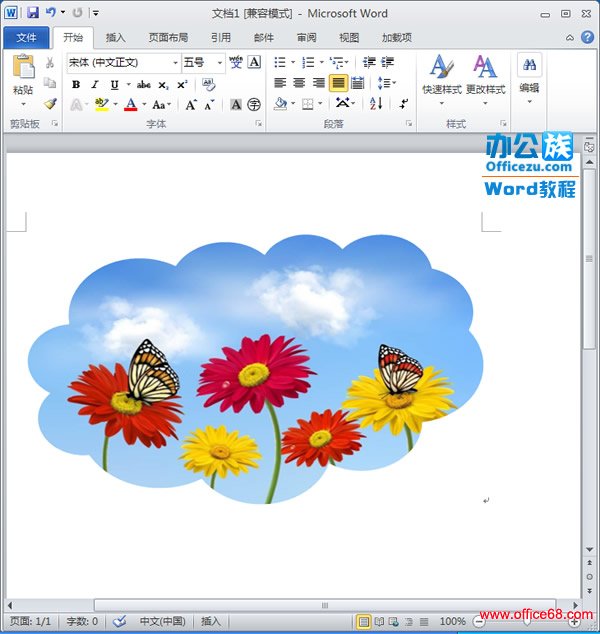The image size is (600, 634).
Task: Grow the font size
Action: (x=191, y=105)
